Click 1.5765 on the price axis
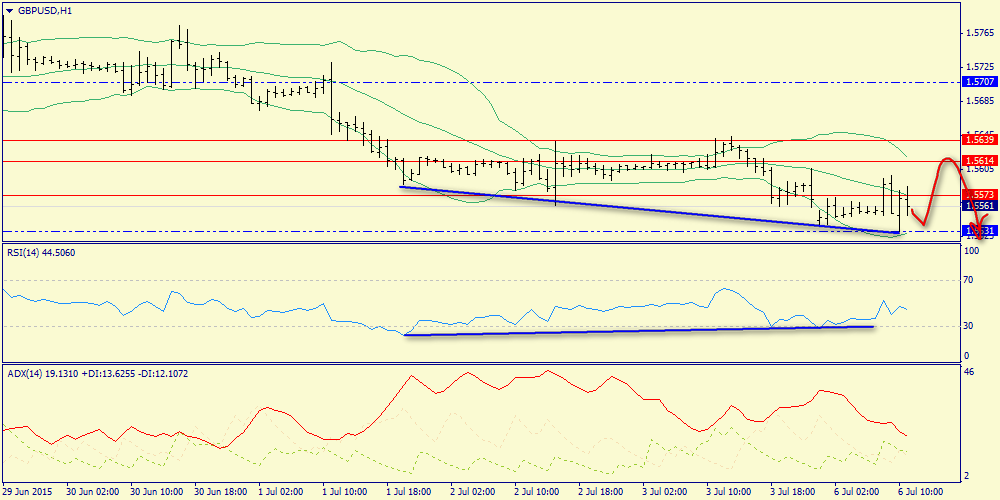 point(979,33)
